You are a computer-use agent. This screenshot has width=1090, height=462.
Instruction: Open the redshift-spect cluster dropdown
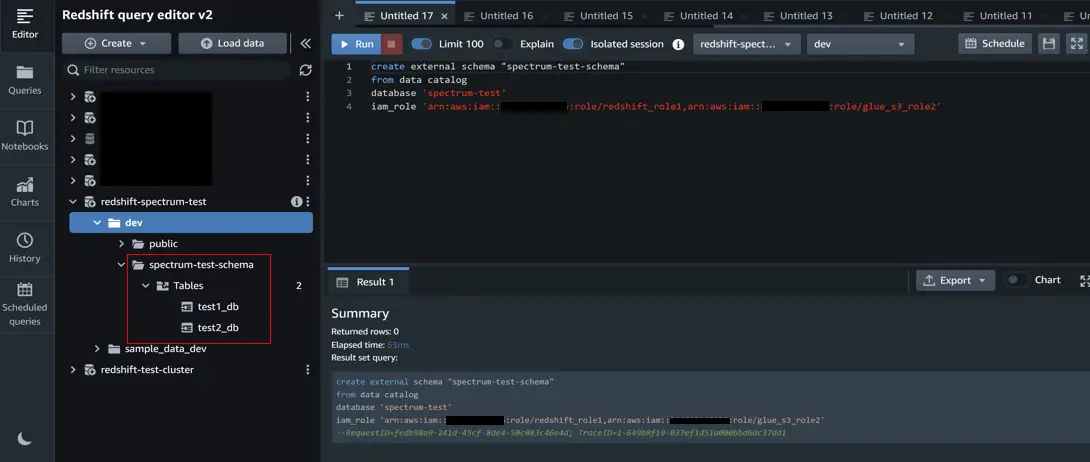(x=747, y=44)
